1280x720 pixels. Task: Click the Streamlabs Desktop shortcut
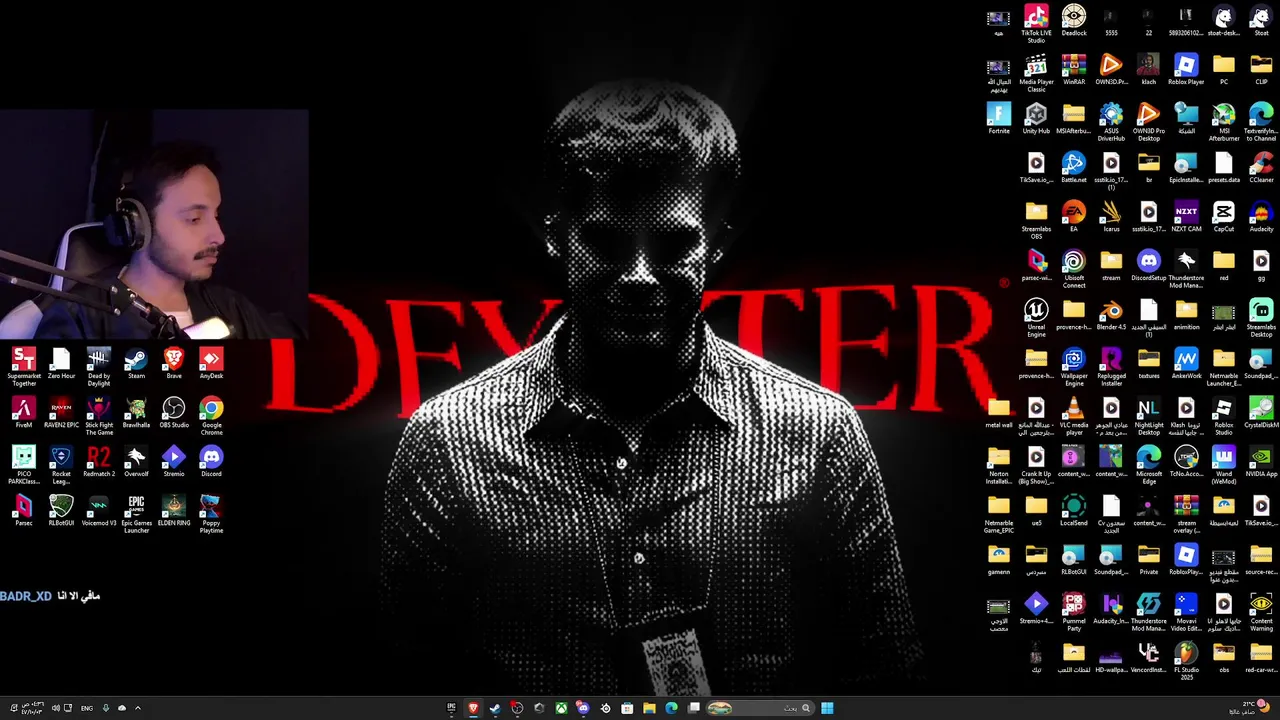coord(1261,318)
